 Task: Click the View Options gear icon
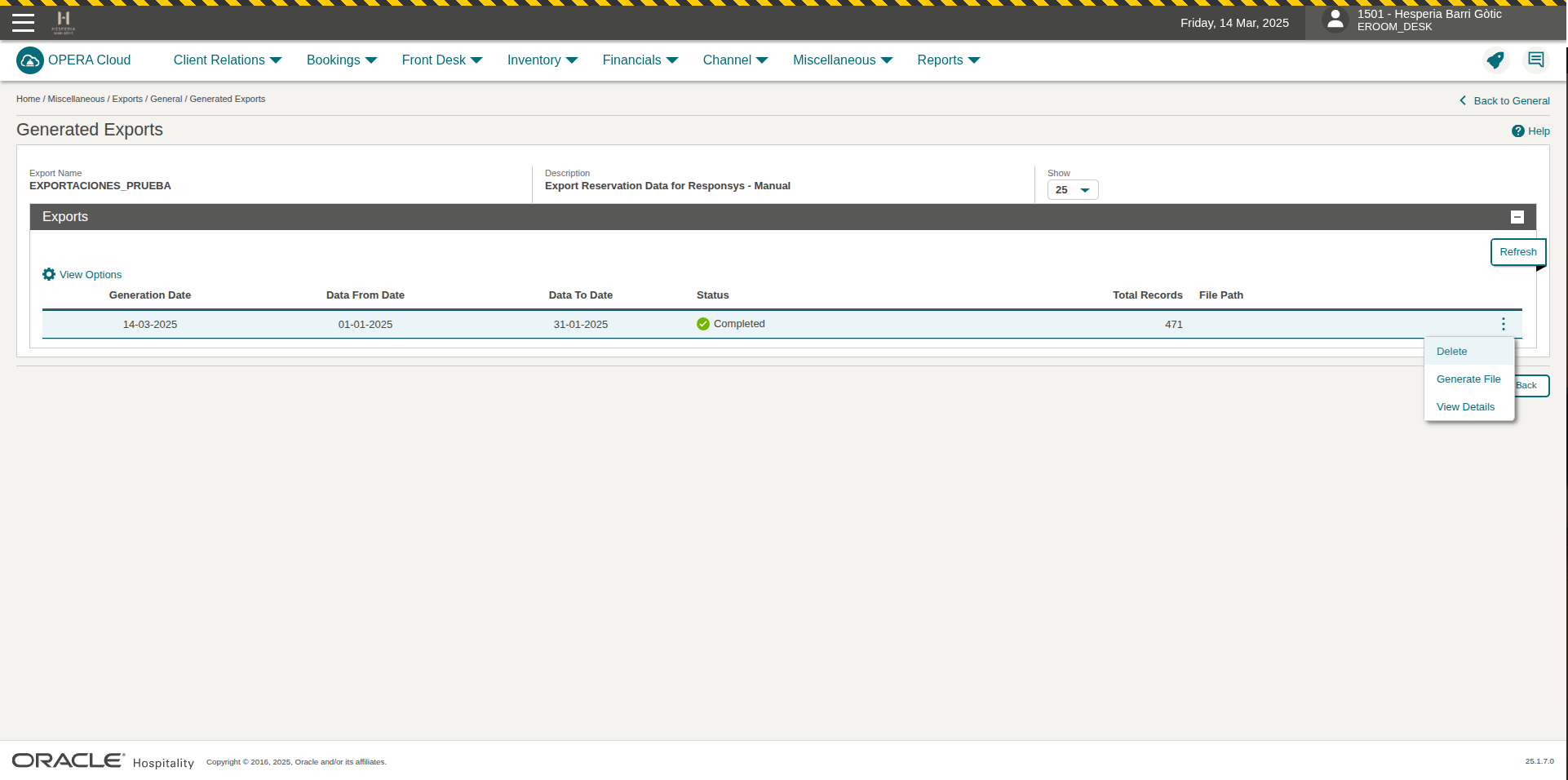49,275
